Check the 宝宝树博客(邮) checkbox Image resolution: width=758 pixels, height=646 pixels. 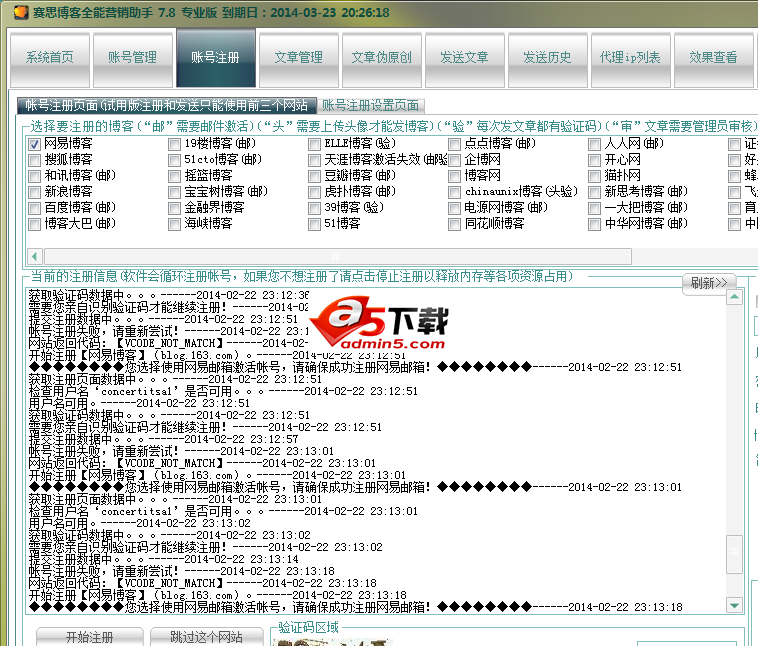[x=174, y=192]
